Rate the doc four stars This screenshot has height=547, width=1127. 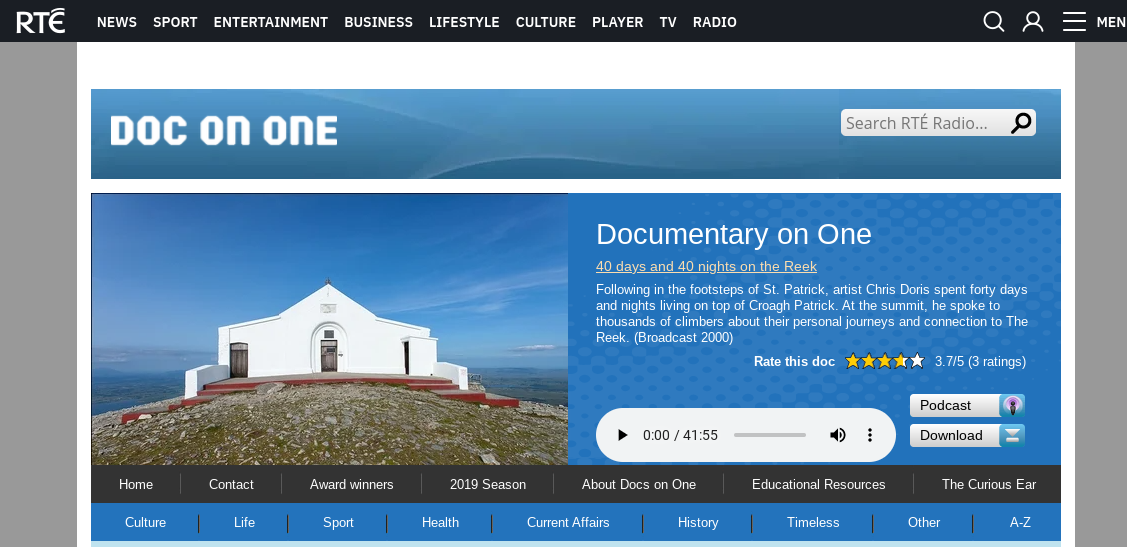[x=901, y=361]
